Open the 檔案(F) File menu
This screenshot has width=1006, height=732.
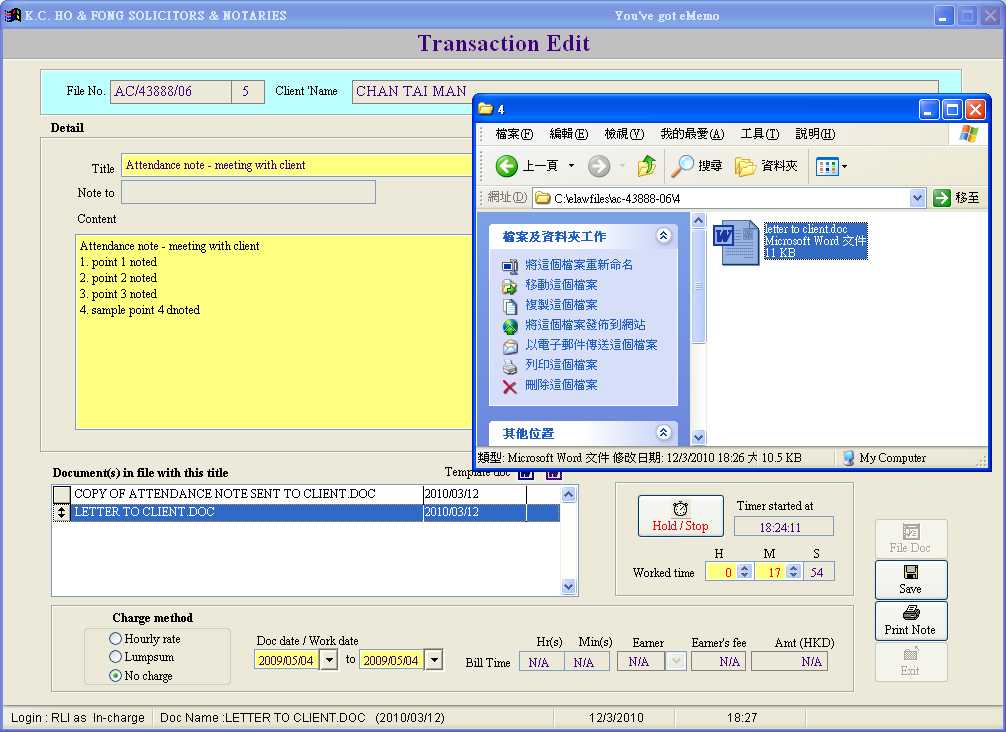514,134
